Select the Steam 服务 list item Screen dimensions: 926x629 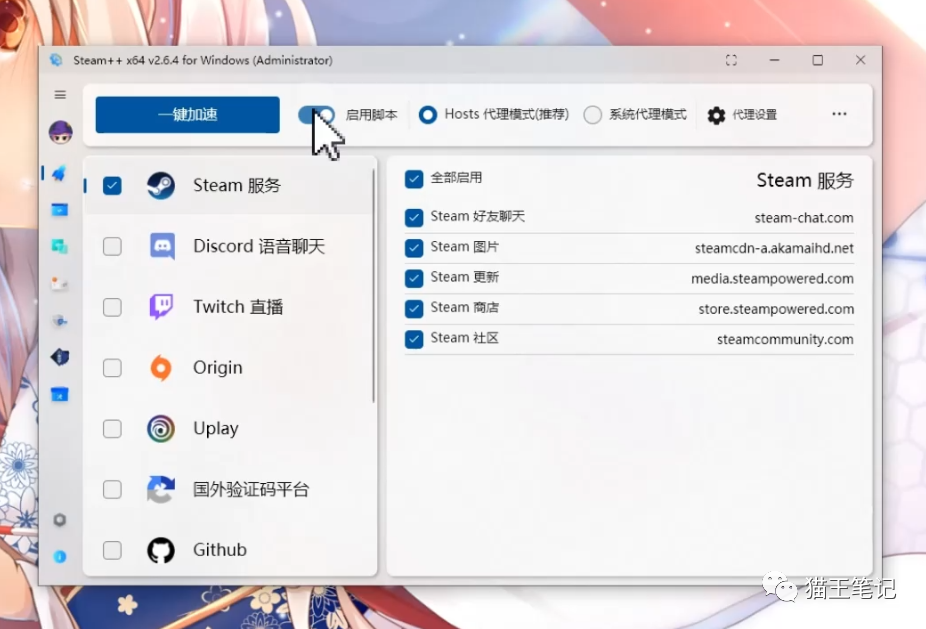(229, 185)
